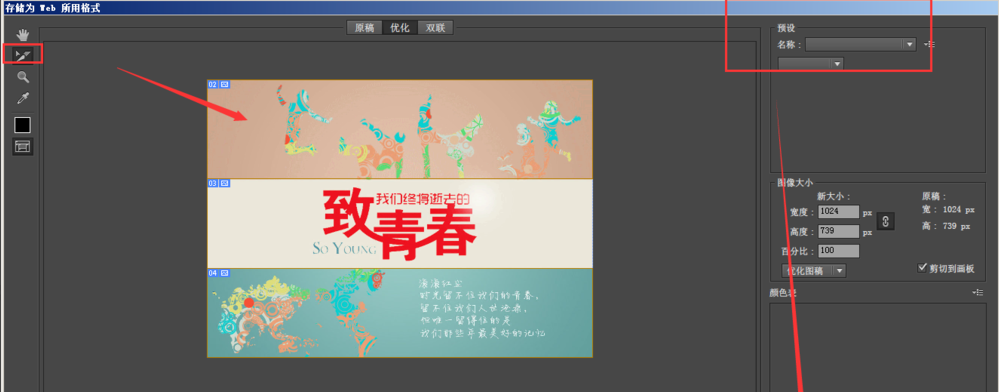Toggle slices visibility button
Viewport: 999px width, 392px height.
pos(23,147)
